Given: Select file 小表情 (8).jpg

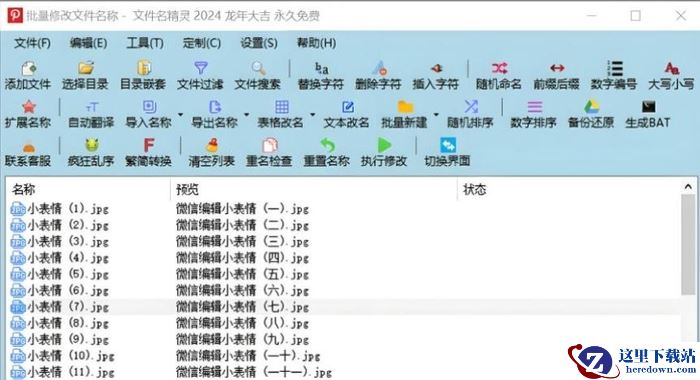Looking at the screenshot, I should pyautogui.click(x=60, y=323).
